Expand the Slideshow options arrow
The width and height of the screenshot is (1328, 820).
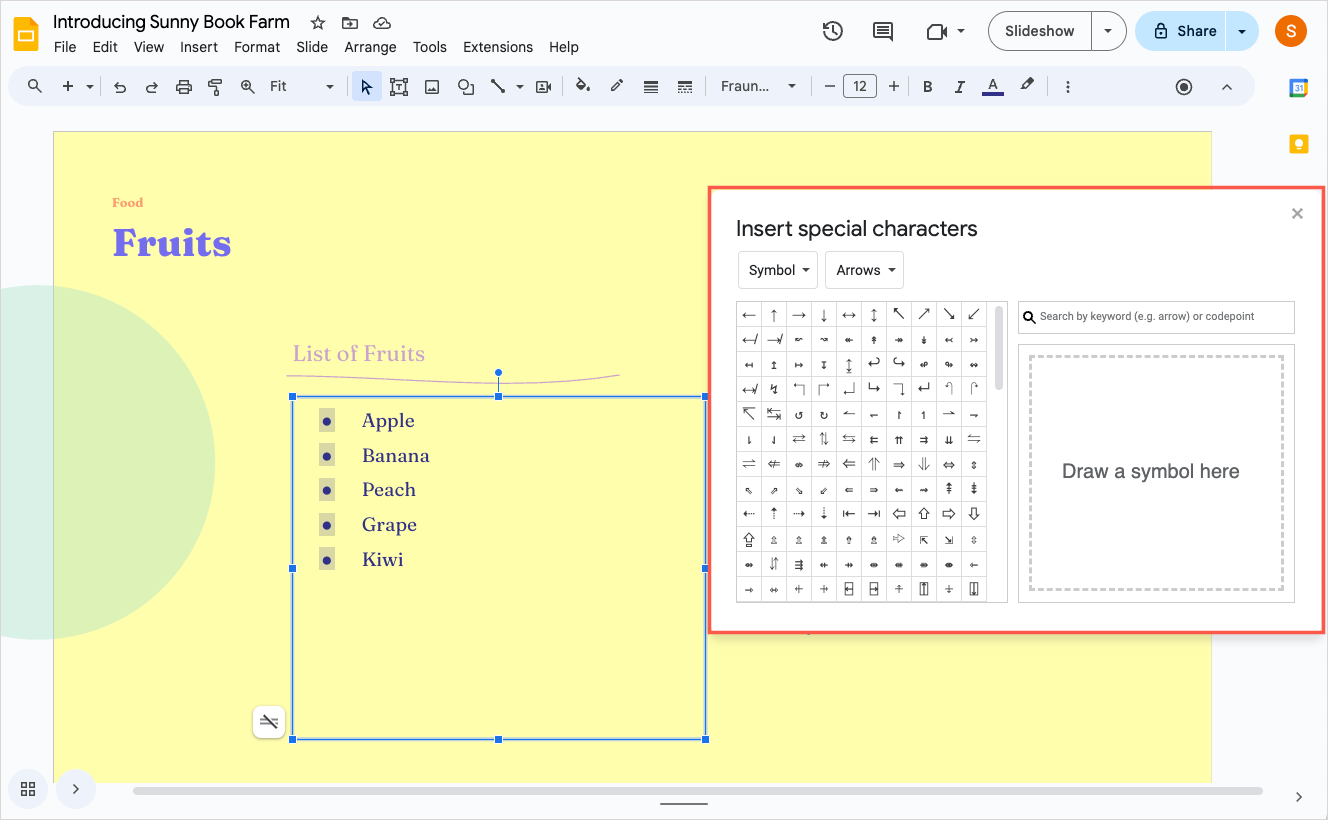click(1108, 31)
